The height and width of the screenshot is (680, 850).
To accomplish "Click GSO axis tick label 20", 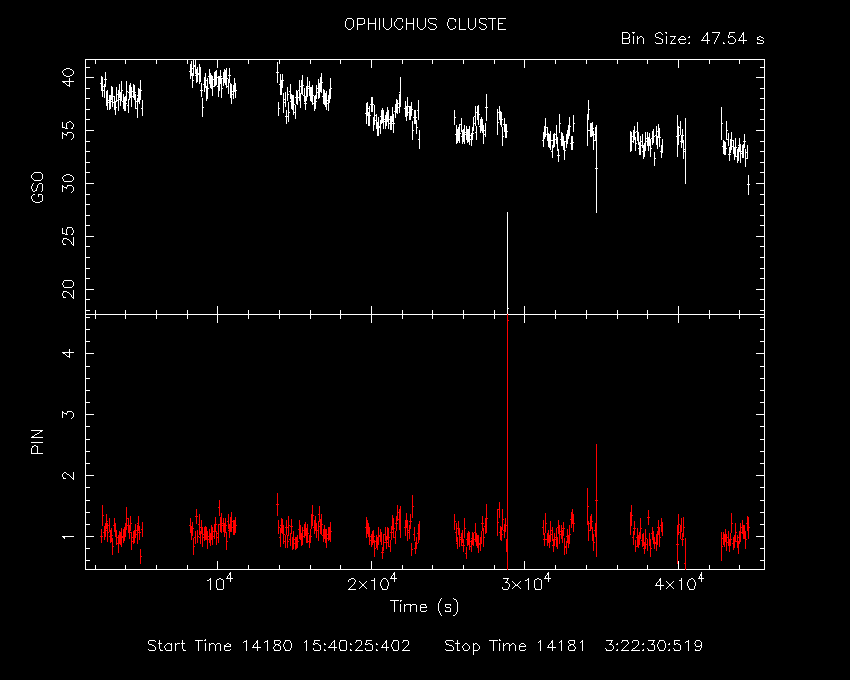I will (x=69, y=290).
